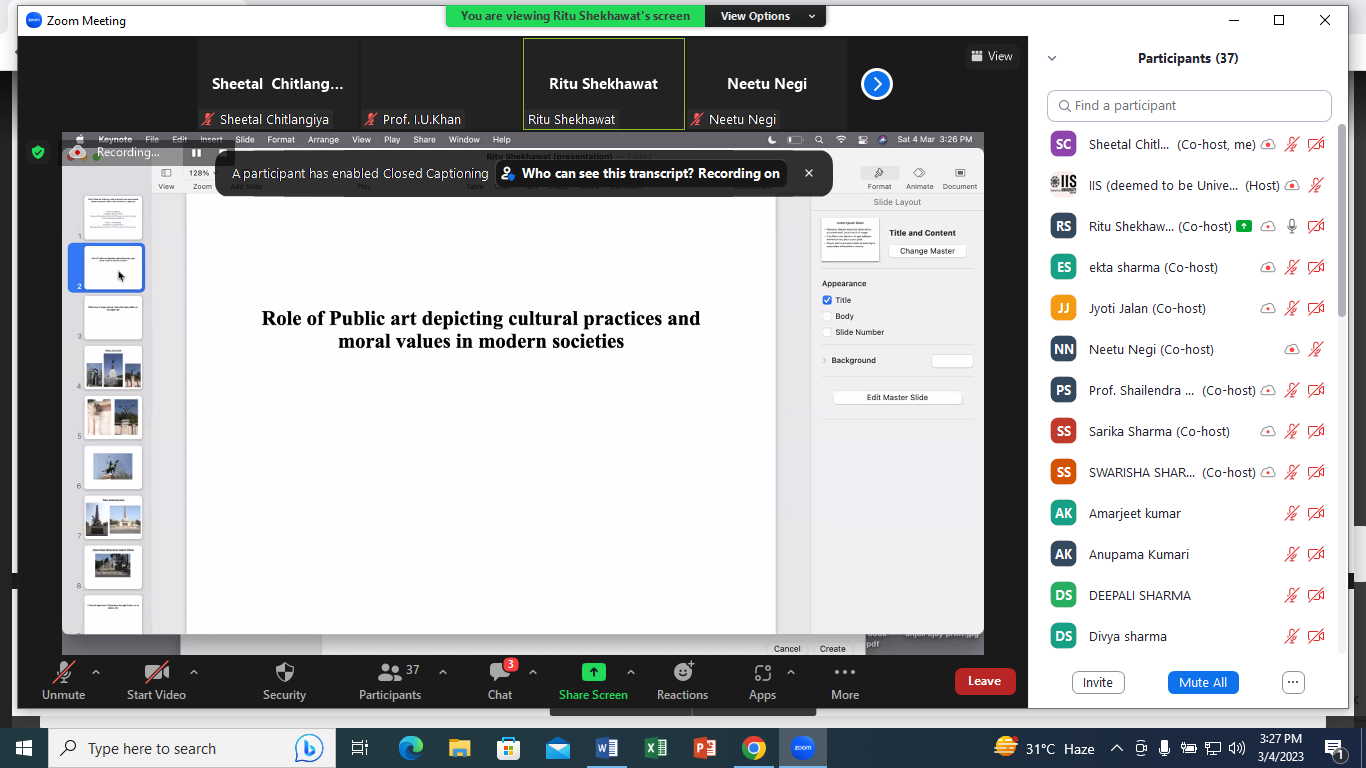Screen dimensions: 1366x768
Task: Open the View layout menu
Action: [991, 56]
